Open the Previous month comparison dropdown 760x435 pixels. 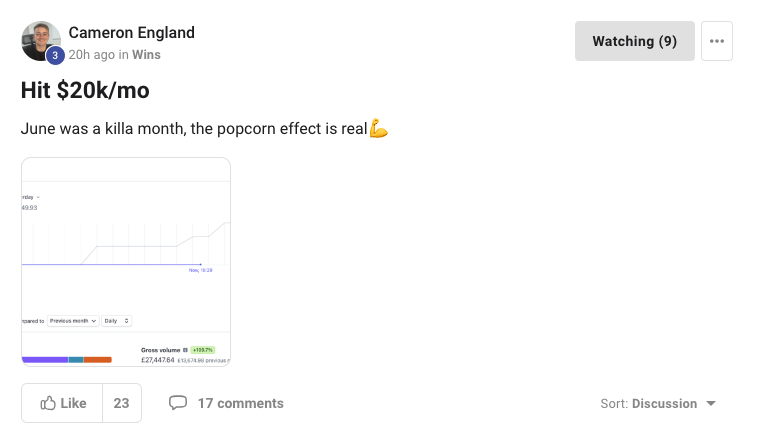(73, 321)
